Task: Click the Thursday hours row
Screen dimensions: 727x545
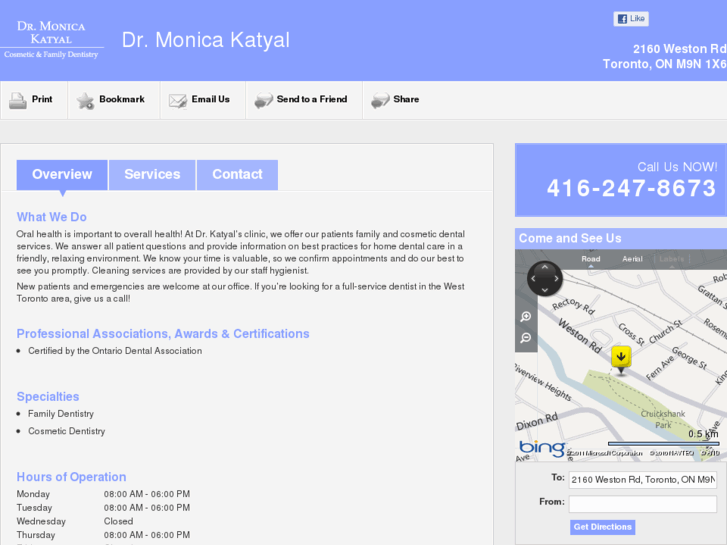Action: [103, 535]
